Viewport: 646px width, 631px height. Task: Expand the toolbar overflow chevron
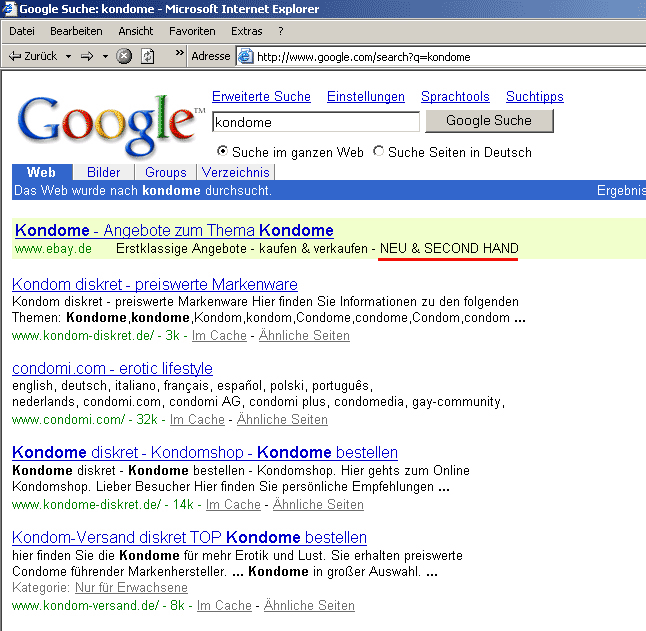tap(179, 53)
